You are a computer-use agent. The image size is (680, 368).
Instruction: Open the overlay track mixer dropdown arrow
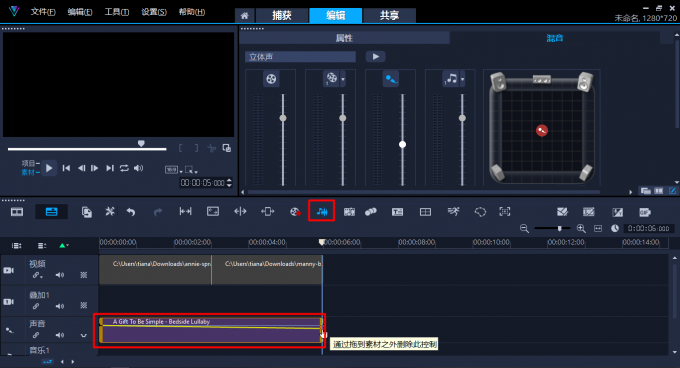(343, 79)
